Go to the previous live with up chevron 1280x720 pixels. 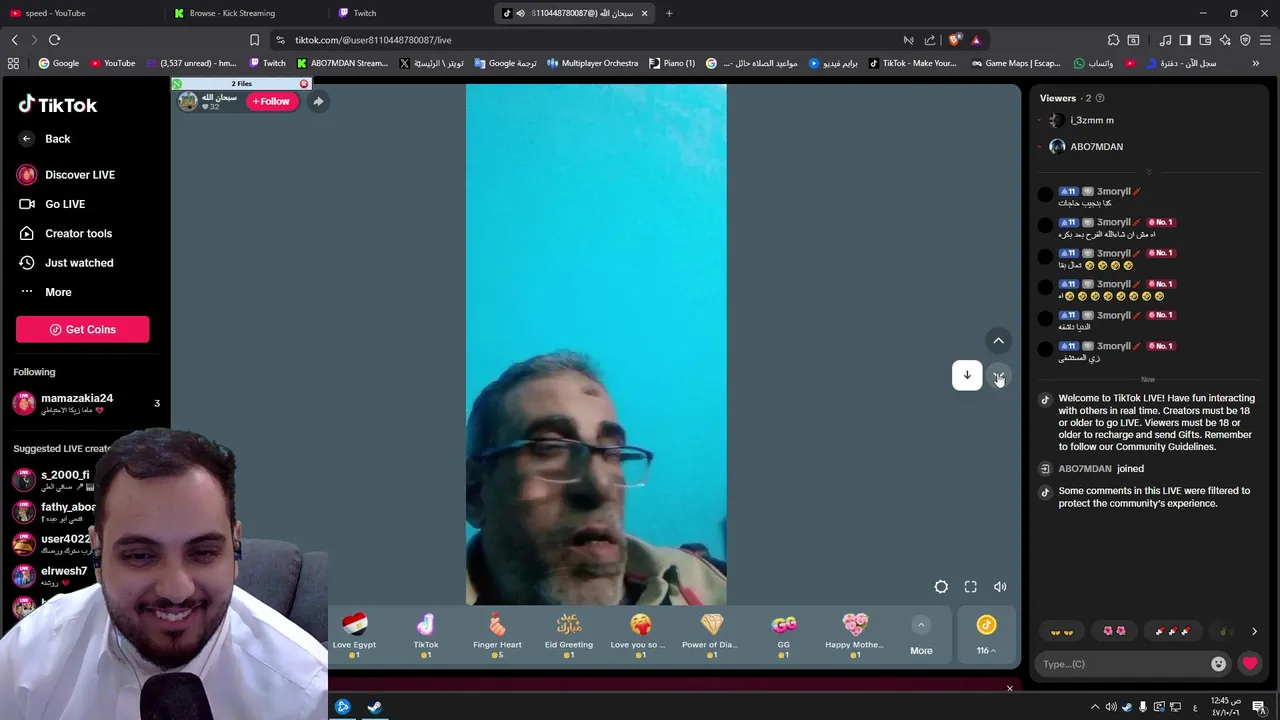(998, 341)
